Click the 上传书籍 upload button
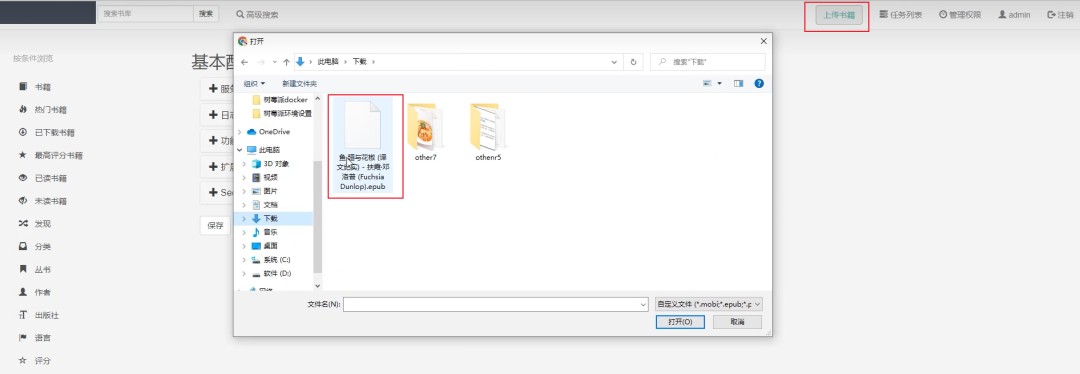 839,15
